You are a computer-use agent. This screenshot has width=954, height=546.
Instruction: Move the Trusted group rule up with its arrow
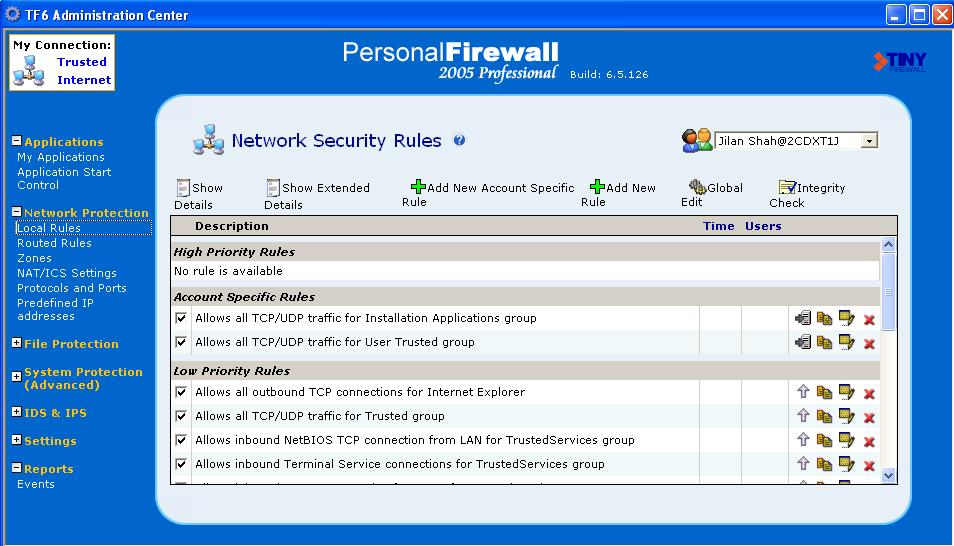tap(803, 416)
